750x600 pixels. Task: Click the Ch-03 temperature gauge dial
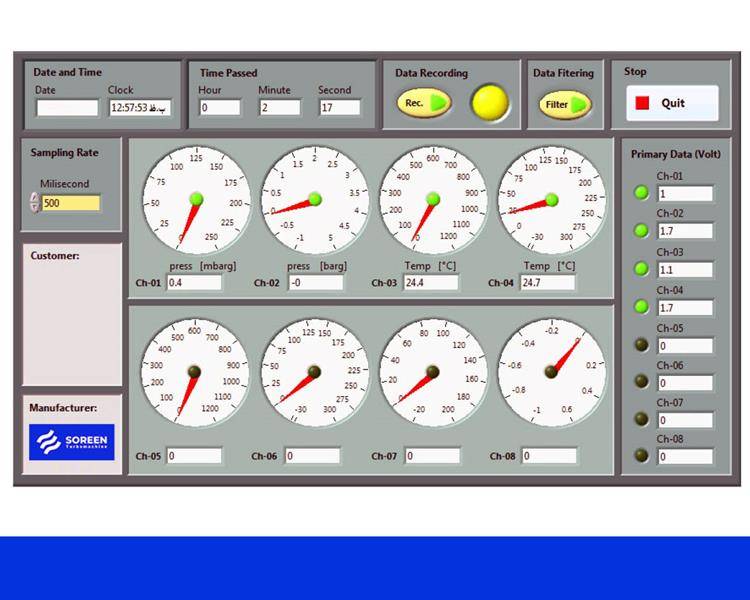[432, 200]
